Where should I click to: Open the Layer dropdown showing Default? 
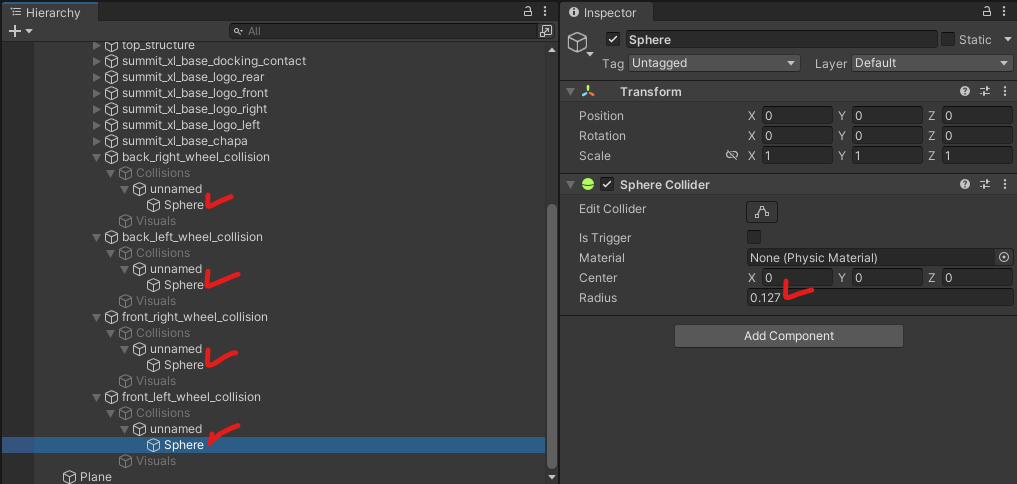pos(932,63)
